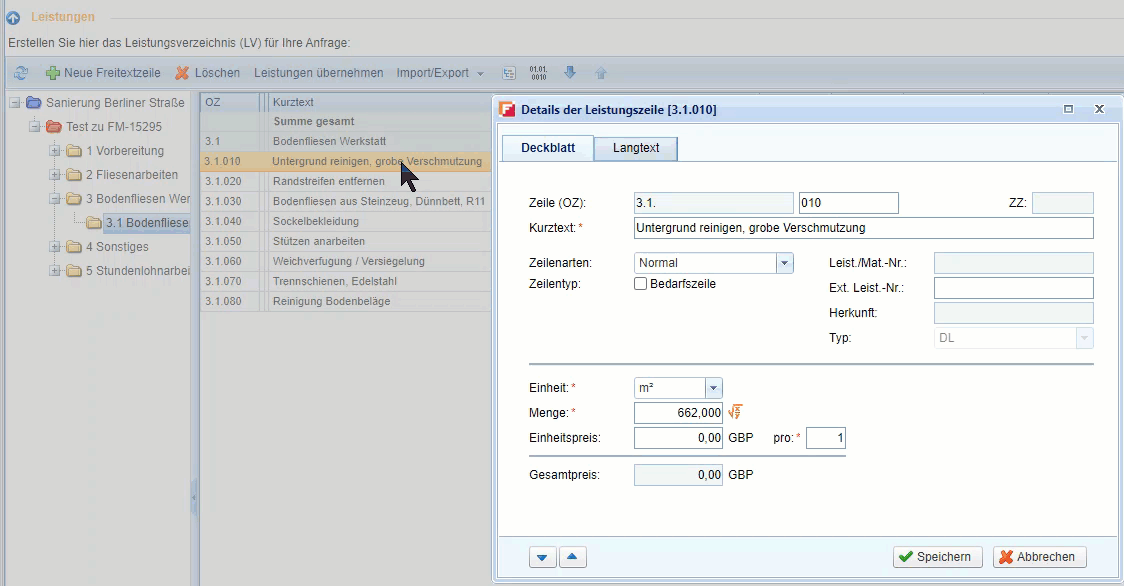This screenshot has width=1124, height=586.
Task: Select the Deckblatt tab
Action: [548, 148]
